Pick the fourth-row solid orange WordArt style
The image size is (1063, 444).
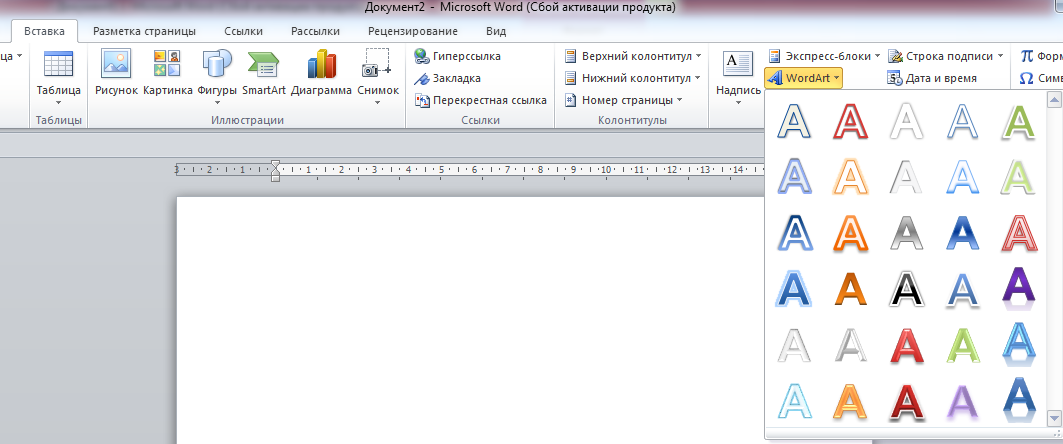coord(850,288)
